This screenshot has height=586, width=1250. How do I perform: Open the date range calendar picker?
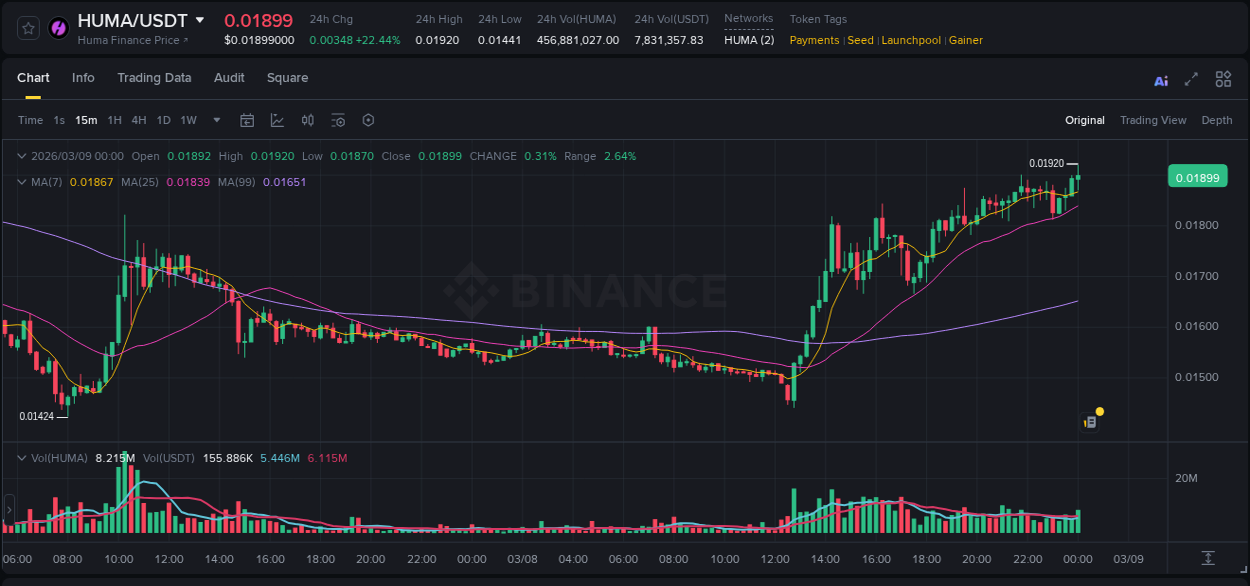click(247, 120)
